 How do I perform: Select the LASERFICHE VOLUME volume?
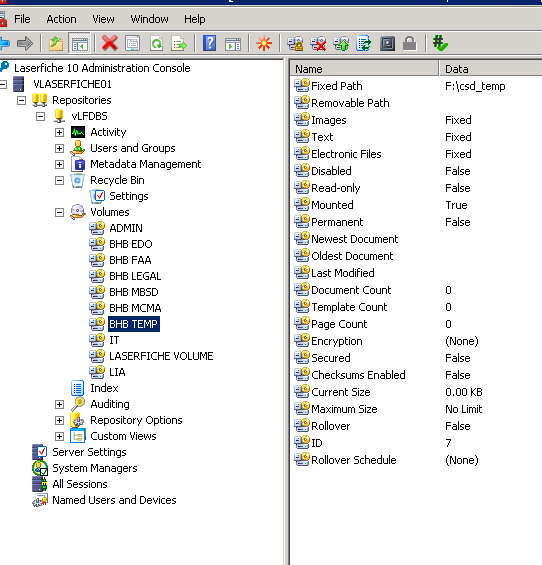161,356
